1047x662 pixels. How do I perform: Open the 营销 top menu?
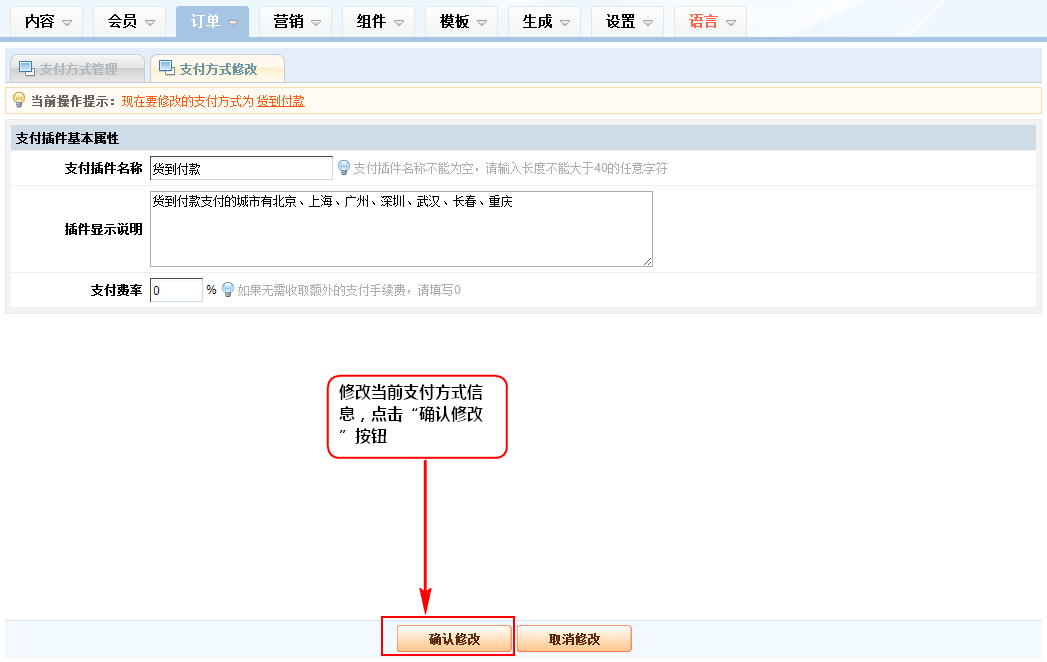(295, 21)
